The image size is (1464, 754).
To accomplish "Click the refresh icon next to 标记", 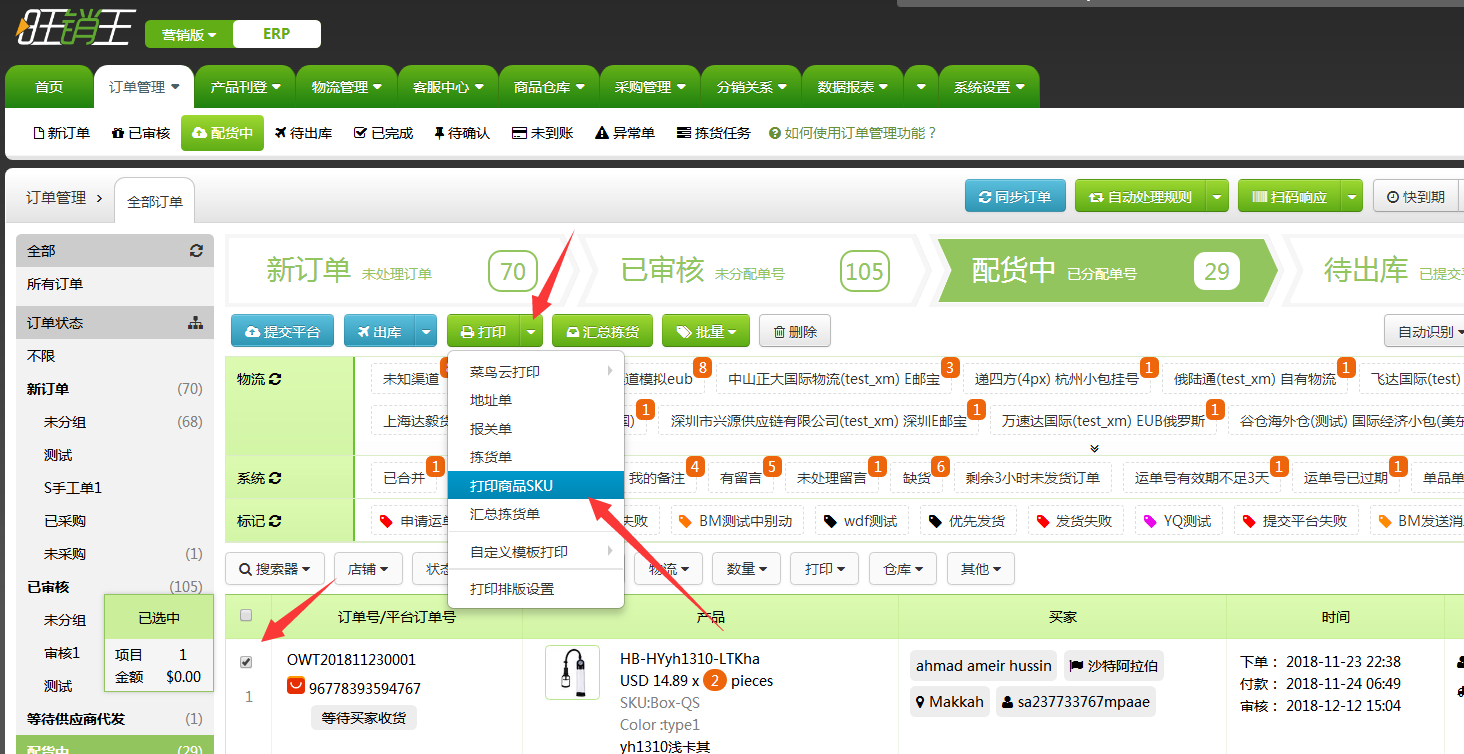I will click(275, 521).
